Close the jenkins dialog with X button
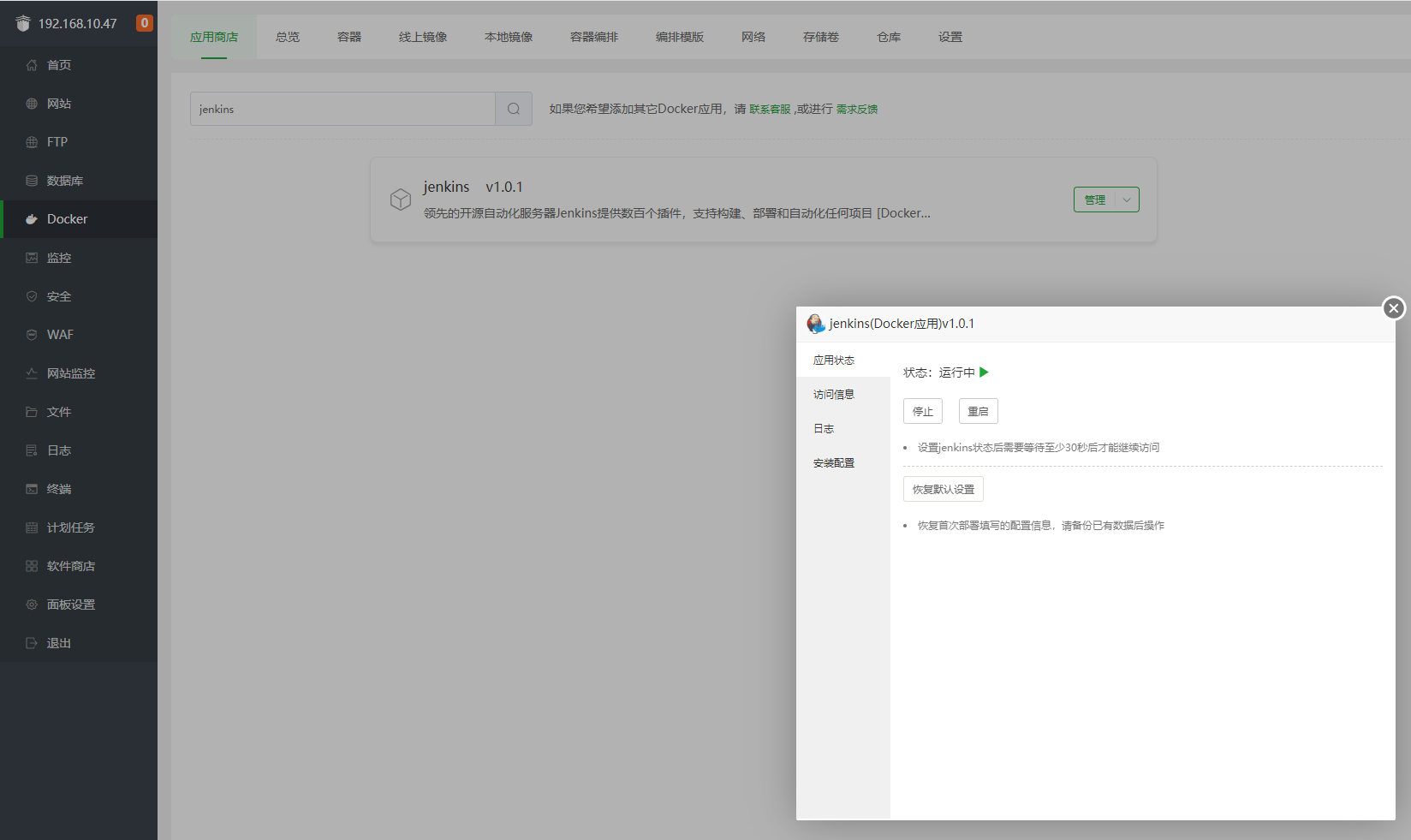Screen dimensions: 1411x840 1394,308
